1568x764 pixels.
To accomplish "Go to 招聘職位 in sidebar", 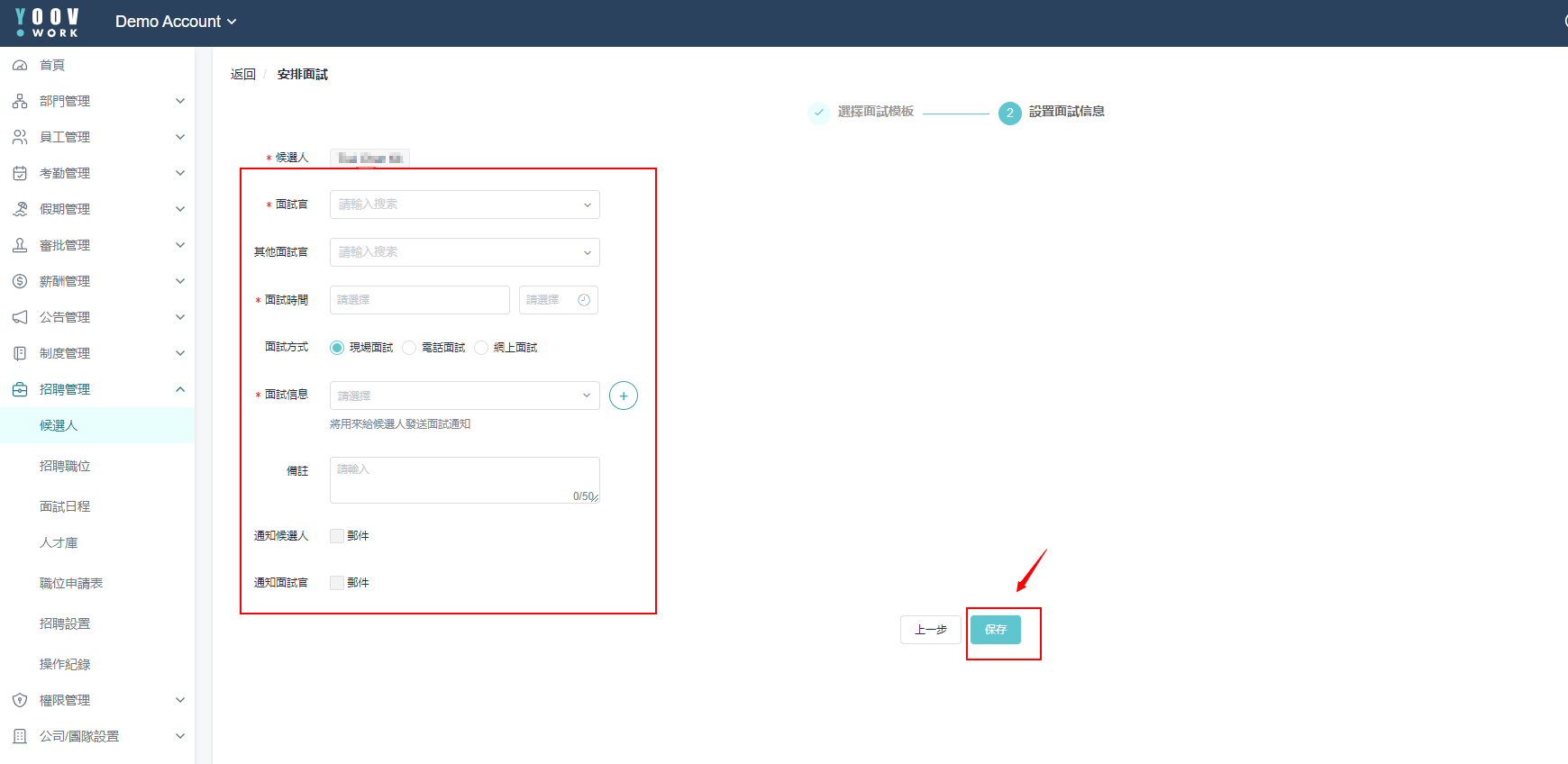I will (65, 466).
